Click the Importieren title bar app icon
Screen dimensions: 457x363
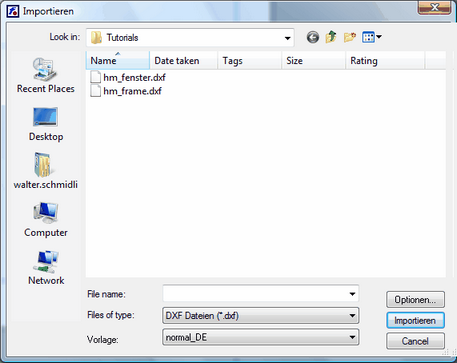coord(13,11)
